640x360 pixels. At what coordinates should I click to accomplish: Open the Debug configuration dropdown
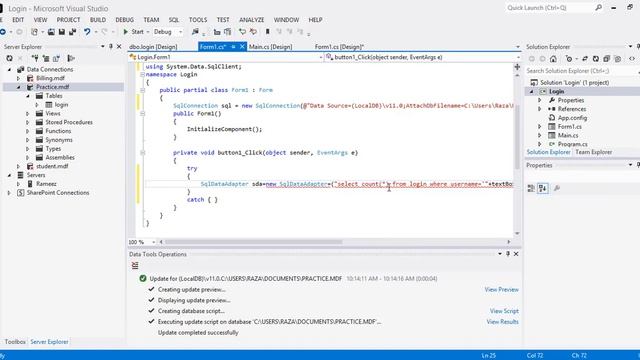click(x=180, y=32)
